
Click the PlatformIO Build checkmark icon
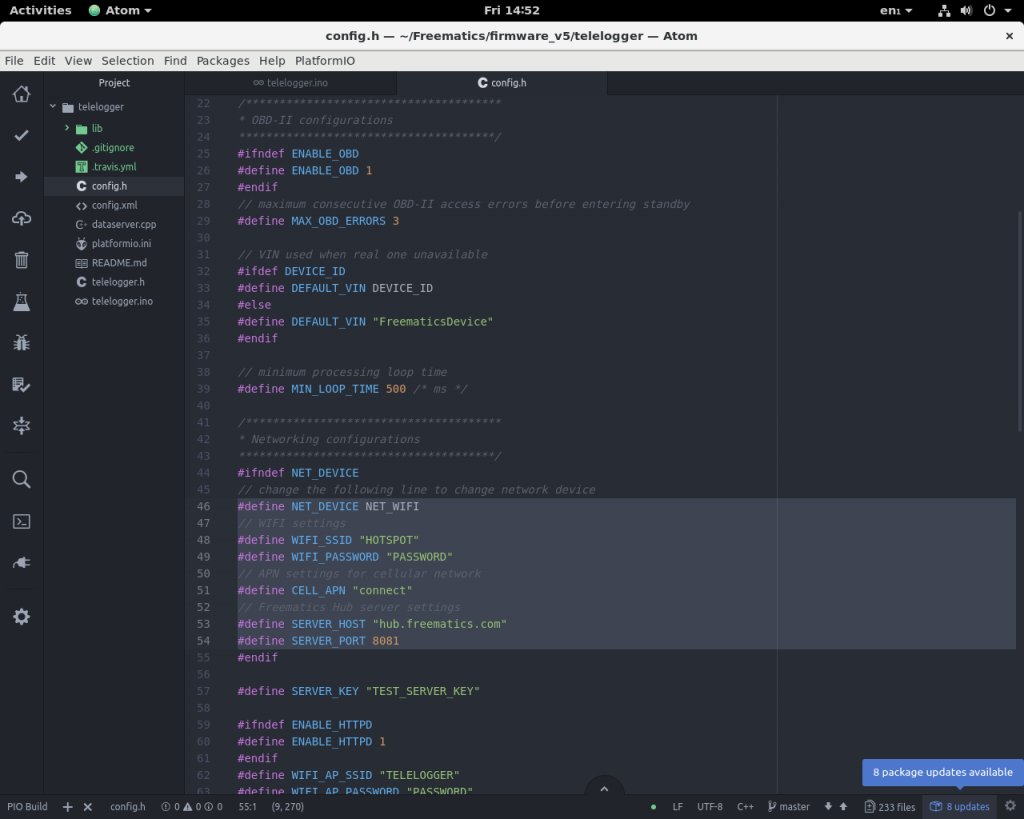pos(21,135)
